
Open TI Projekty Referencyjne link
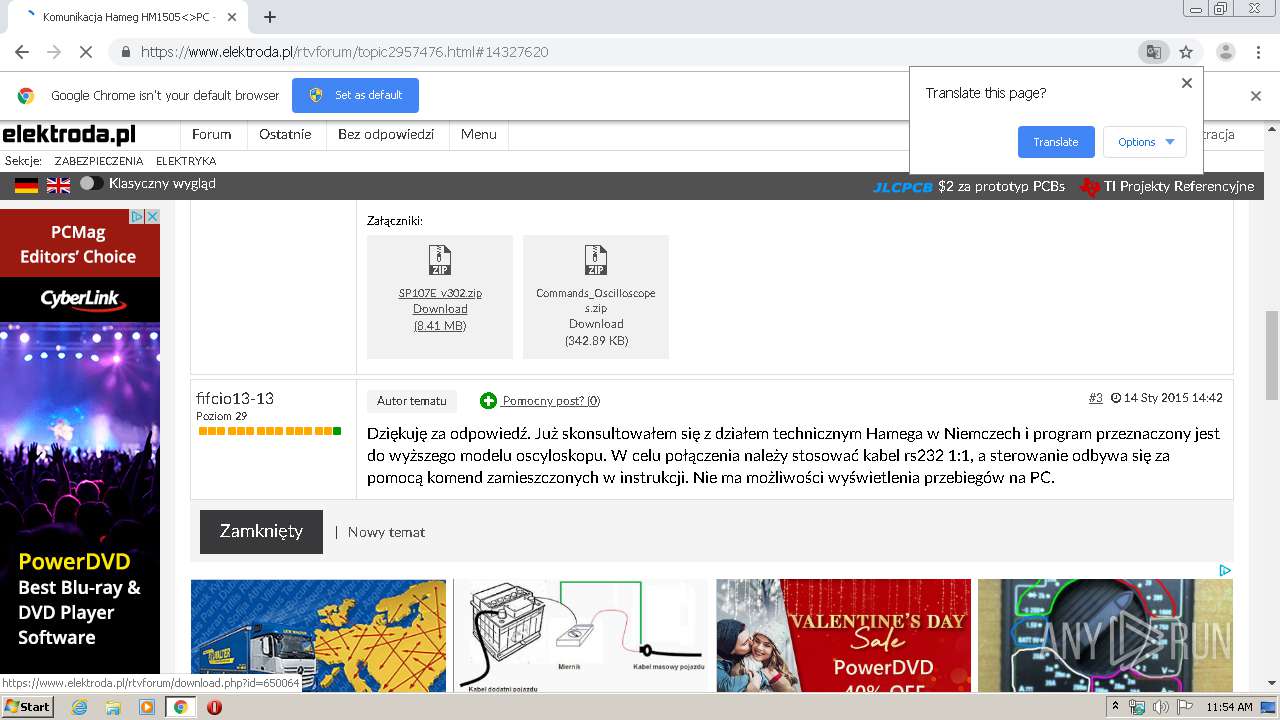[x=1168, y=186]
